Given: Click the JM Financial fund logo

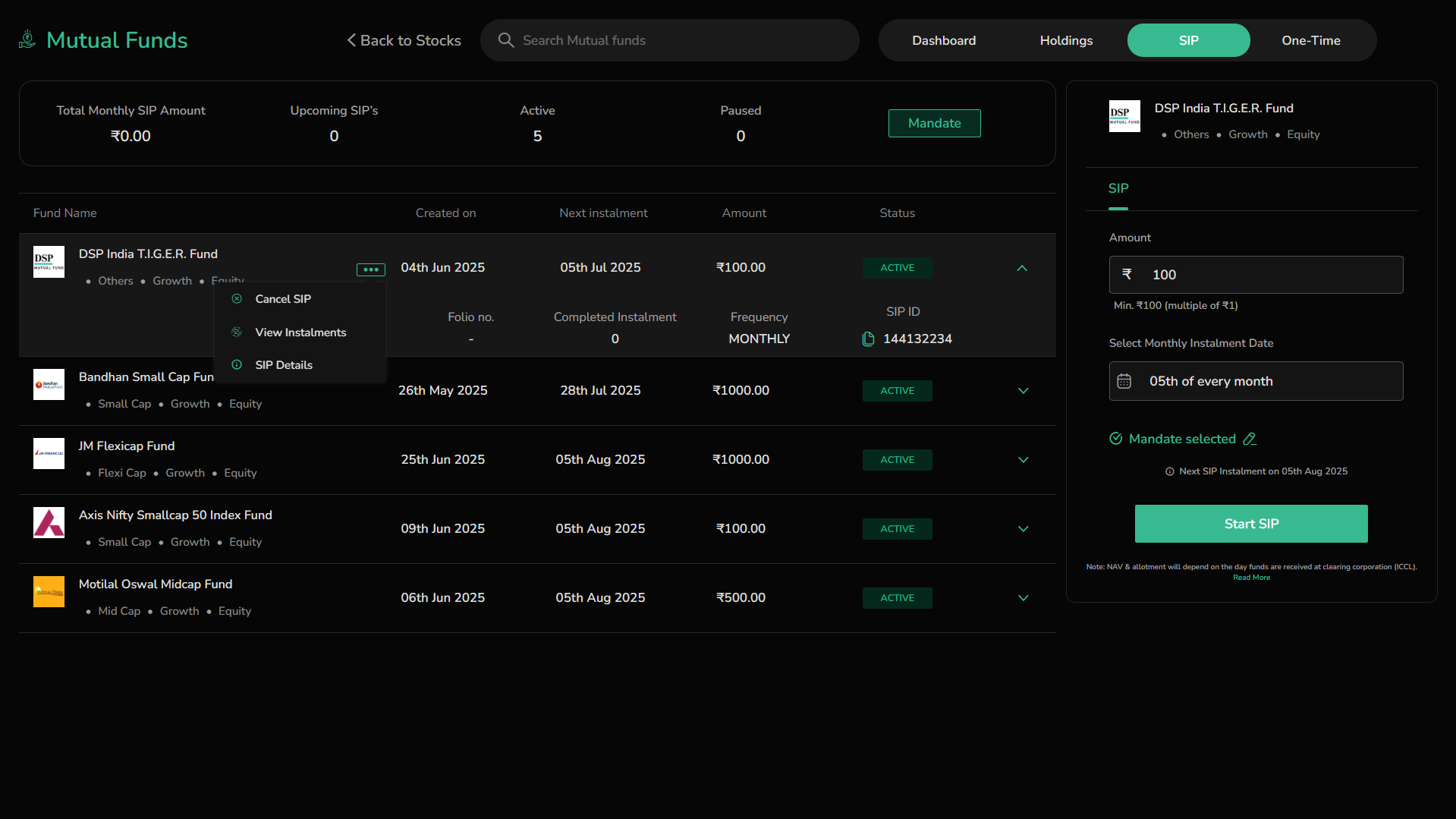Looking at the screenshot, I should 49,454.
